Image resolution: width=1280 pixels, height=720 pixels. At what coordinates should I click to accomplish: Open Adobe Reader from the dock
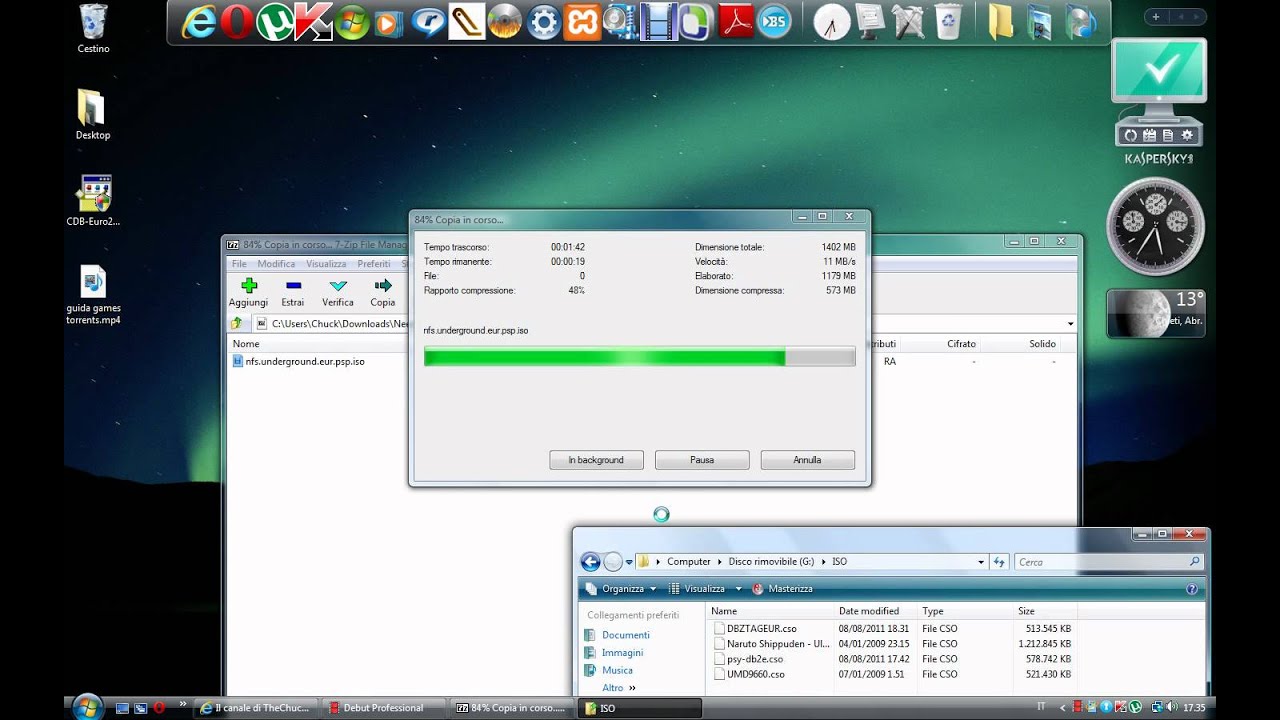pyautogui.click(x=737, y=22)
